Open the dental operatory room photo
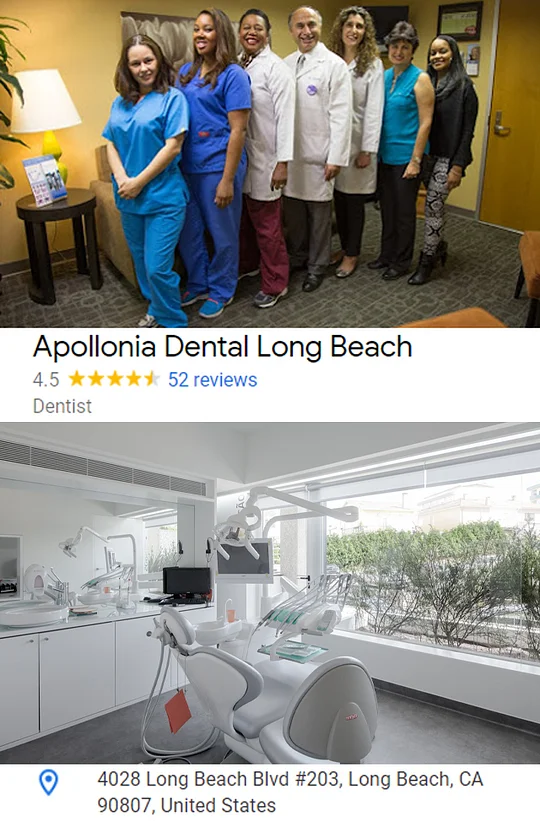The height and width of the screenshot is (821, 540). 270,593
